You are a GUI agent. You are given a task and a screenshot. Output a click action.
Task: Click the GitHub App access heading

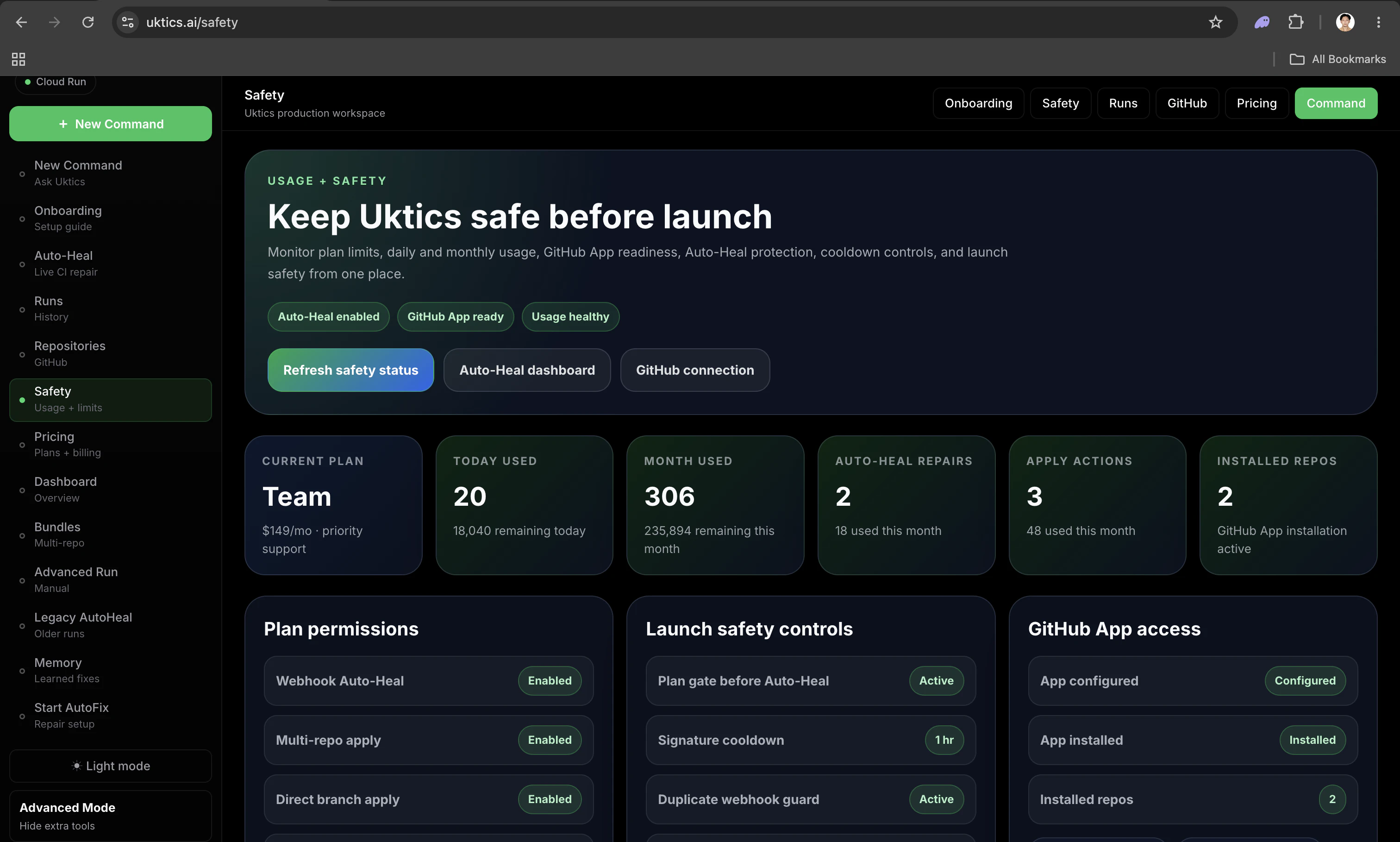click(1114, 628)
